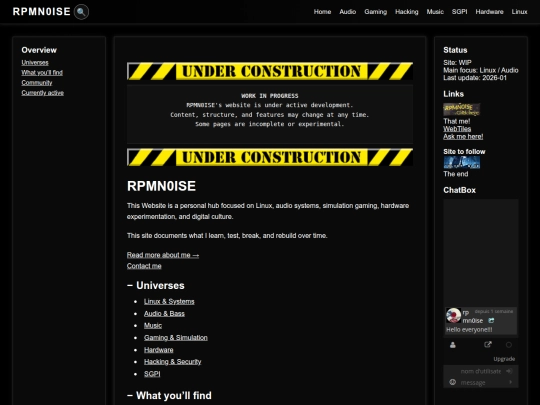
Task: Click the 'The end' caption text
Action: (x=456, y=174)
